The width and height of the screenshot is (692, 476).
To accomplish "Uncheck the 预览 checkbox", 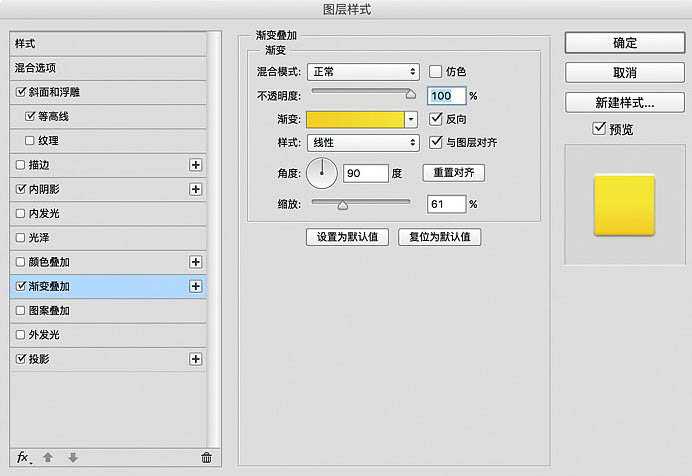I will pos(599,128).
